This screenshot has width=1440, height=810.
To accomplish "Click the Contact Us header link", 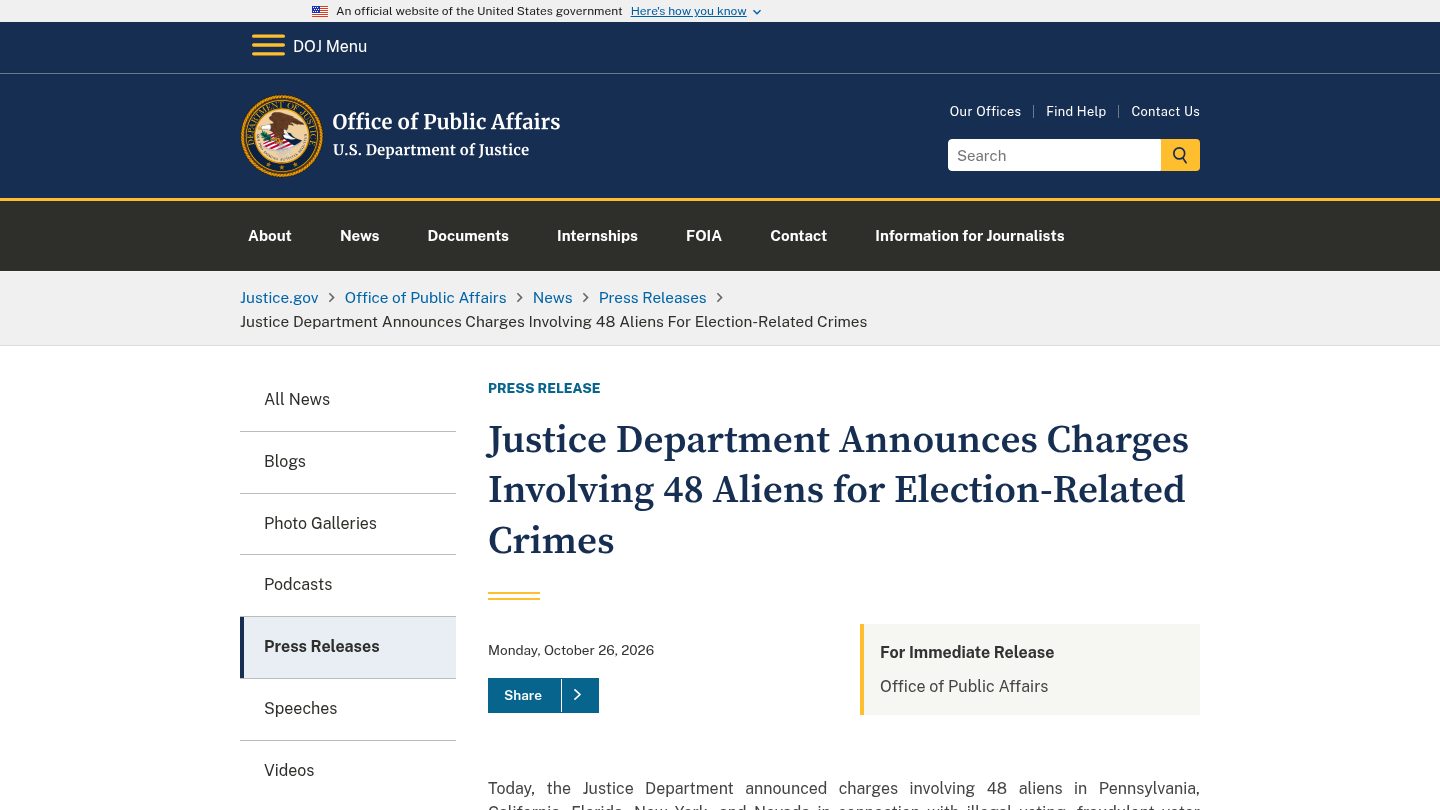I will point(1165,111).
